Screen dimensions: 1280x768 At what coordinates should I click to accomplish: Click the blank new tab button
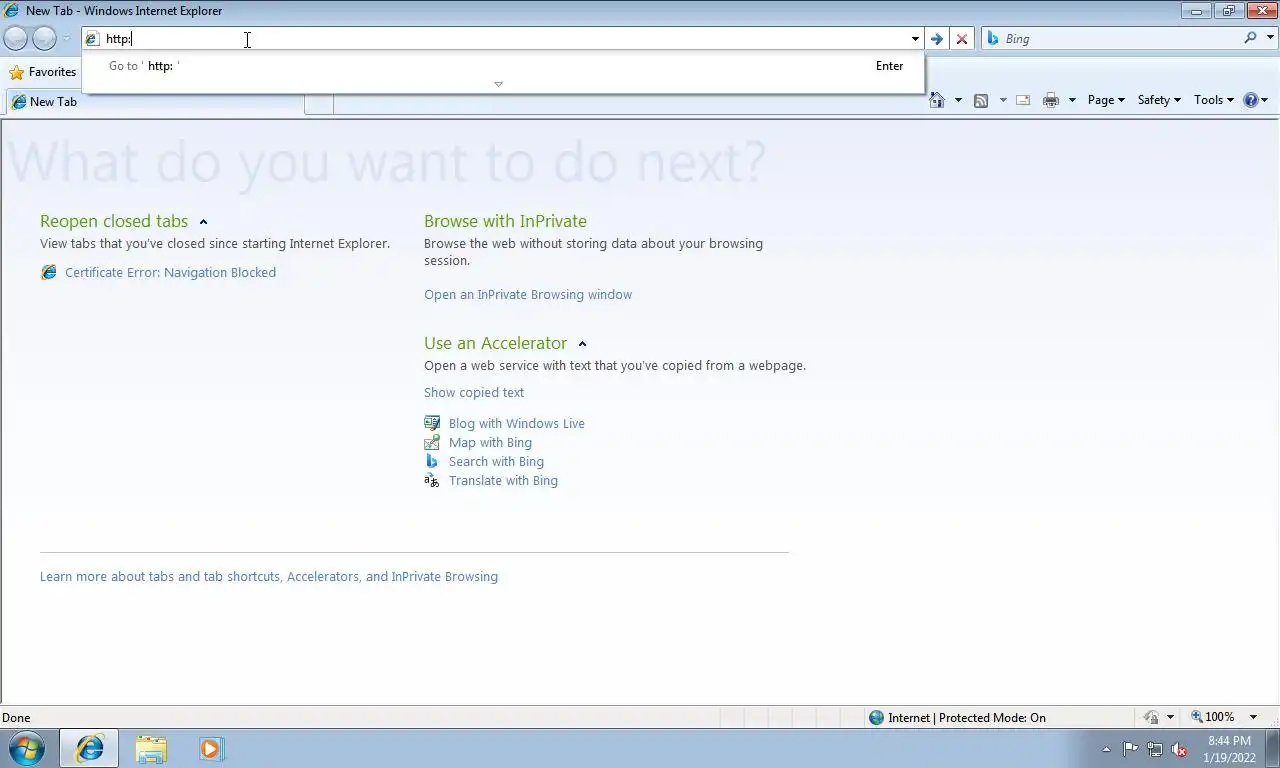point(319,103)
